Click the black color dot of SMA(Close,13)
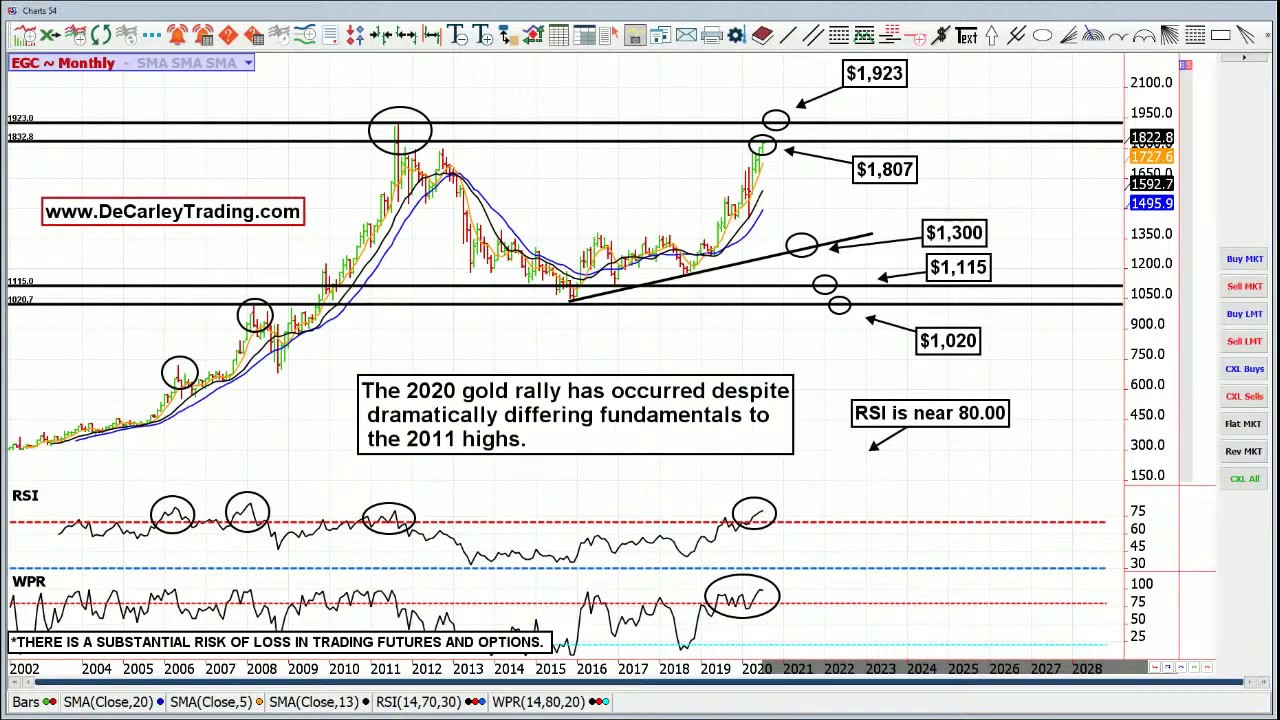Image resolution: width=1280 pixels, height=720 pixels. point(365,702)
